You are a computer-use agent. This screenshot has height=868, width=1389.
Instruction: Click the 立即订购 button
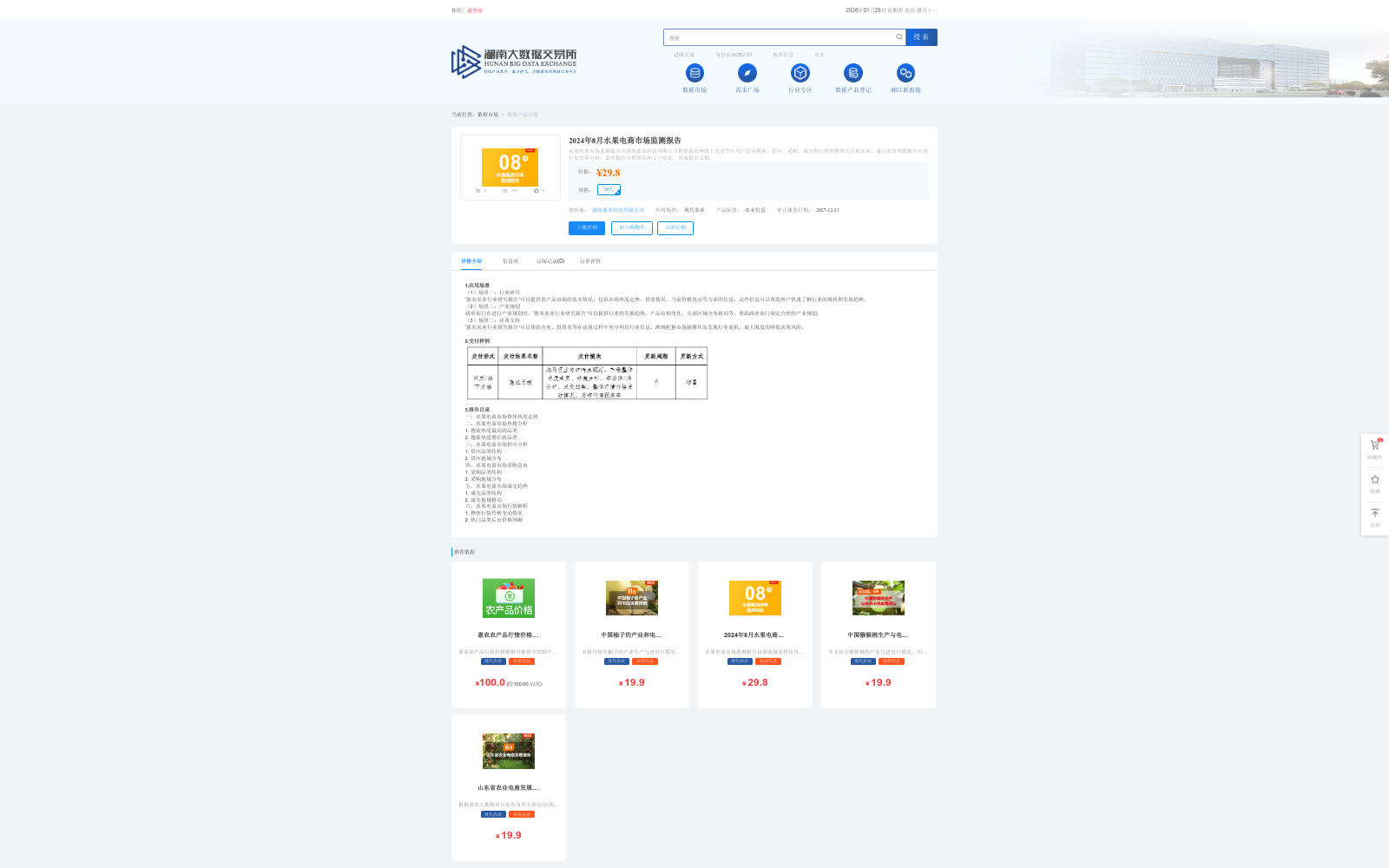tap(675, 227)
